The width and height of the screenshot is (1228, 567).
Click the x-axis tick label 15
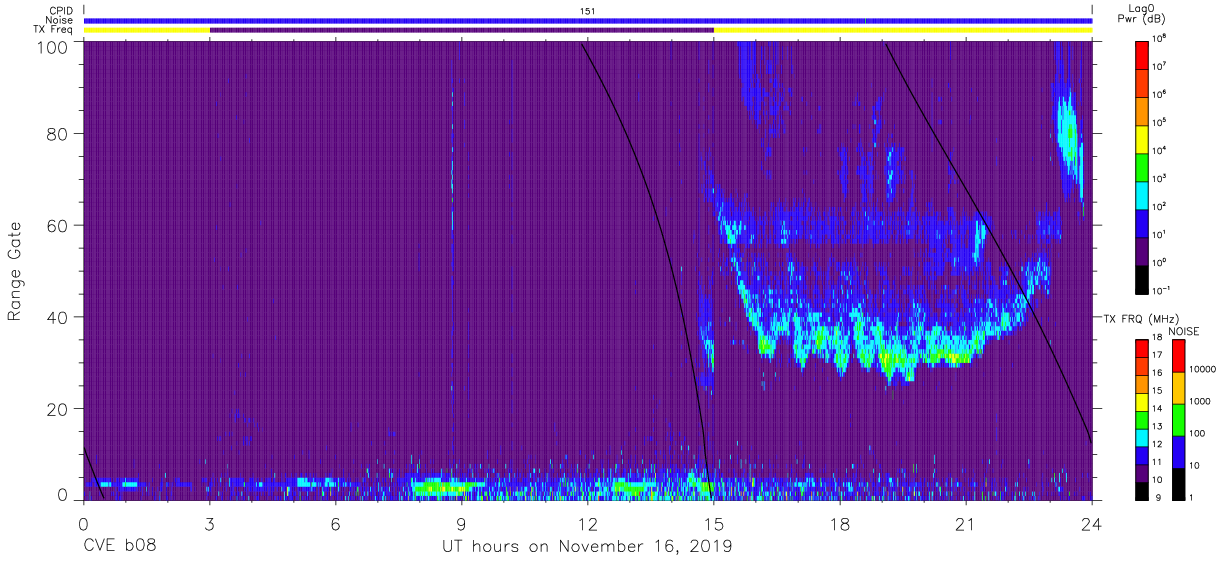pyautogui.click(x=714, y=524)
